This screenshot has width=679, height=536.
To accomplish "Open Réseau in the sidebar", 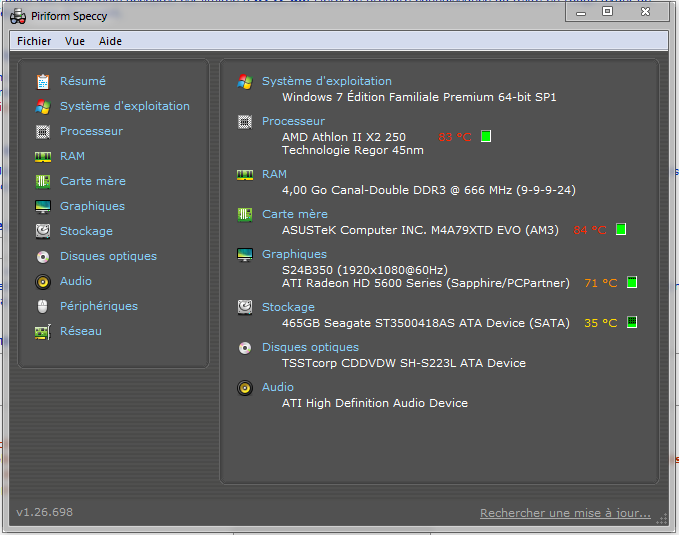I will pos(81,332).
